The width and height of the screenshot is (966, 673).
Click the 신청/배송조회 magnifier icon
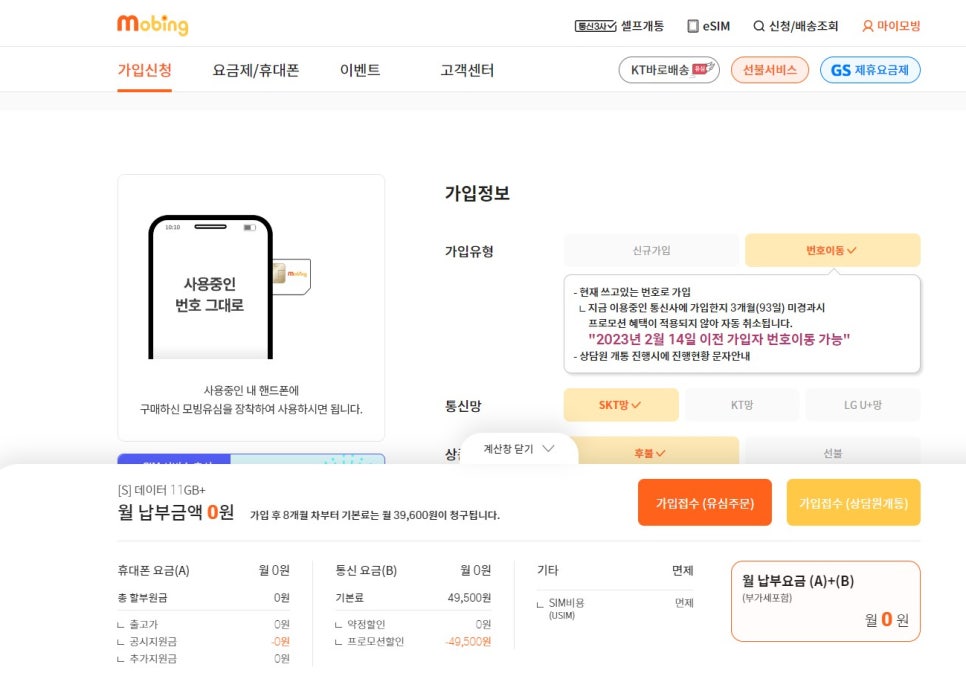[x=759, y=26]
